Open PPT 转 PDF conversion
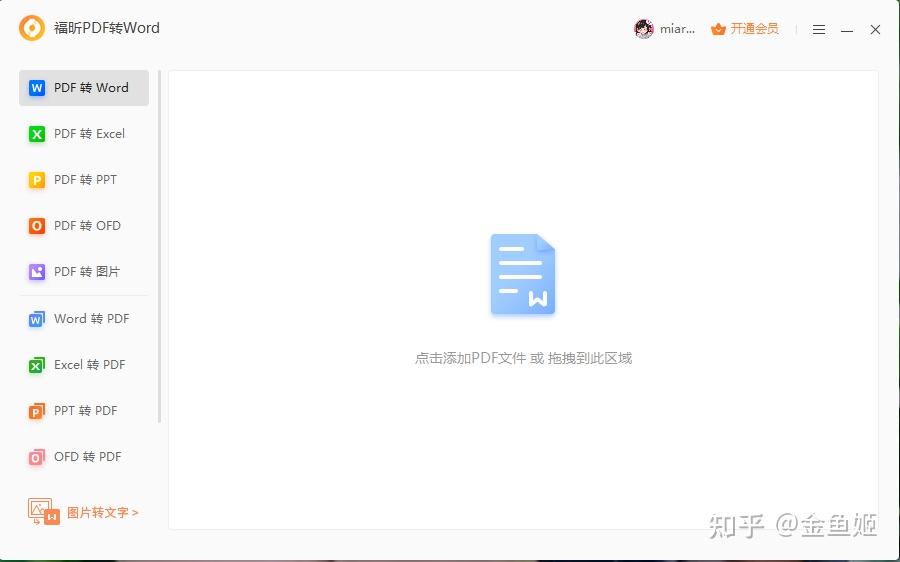900x562 pixels. coord(84,410)
